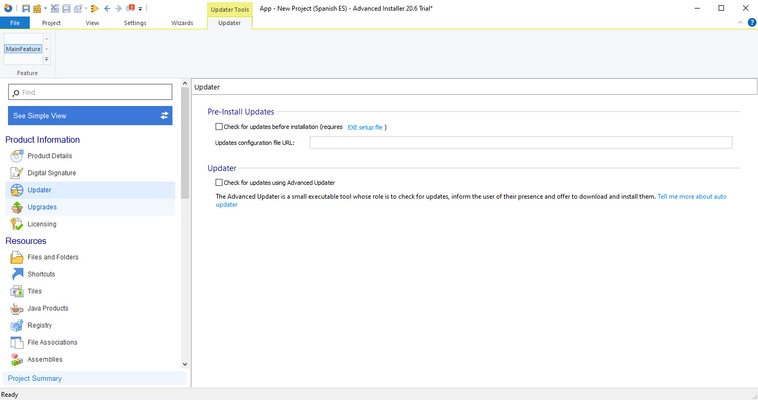Screen dimensions: 758x400
Task: Click the Updates configuration file URL field
Action: [x=521, y=142]
